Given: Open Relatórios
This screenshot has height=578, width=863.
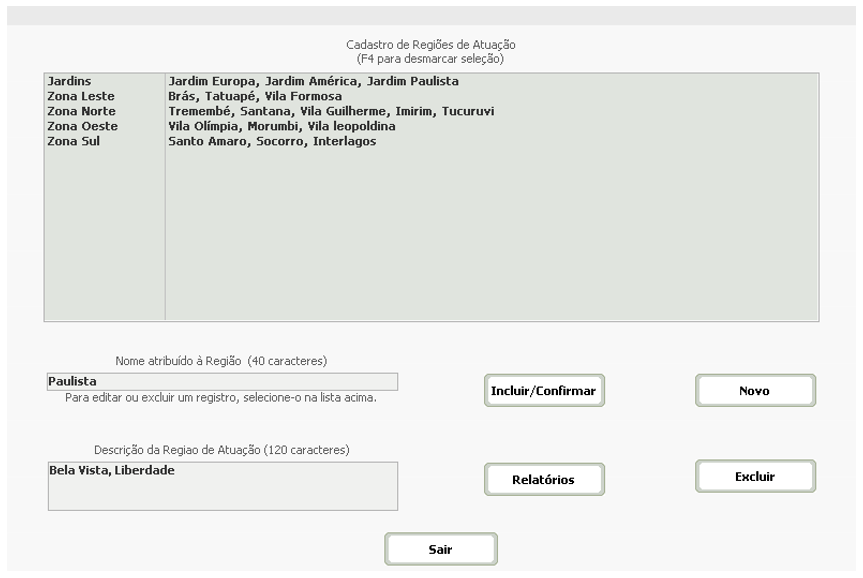Looking at the screenshot, I should pyautogui.click(x=543, y=480).
